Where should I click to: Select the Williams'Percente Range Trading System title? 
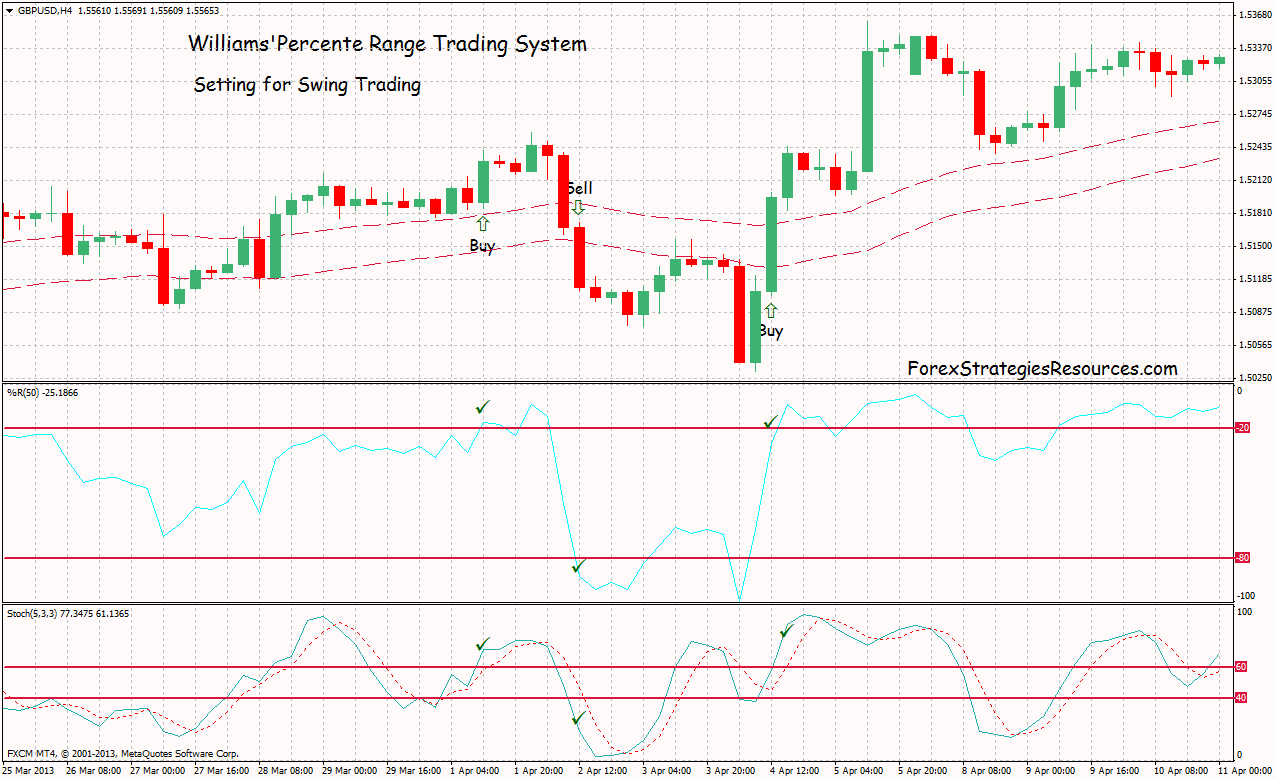pyautogui.click(x=388, y=44)
